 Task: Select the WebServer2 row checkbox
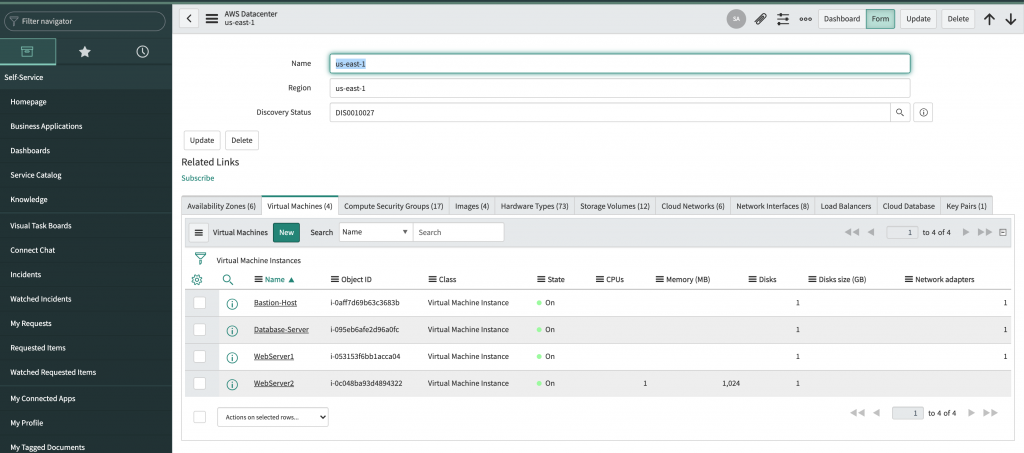coord(200,383)
